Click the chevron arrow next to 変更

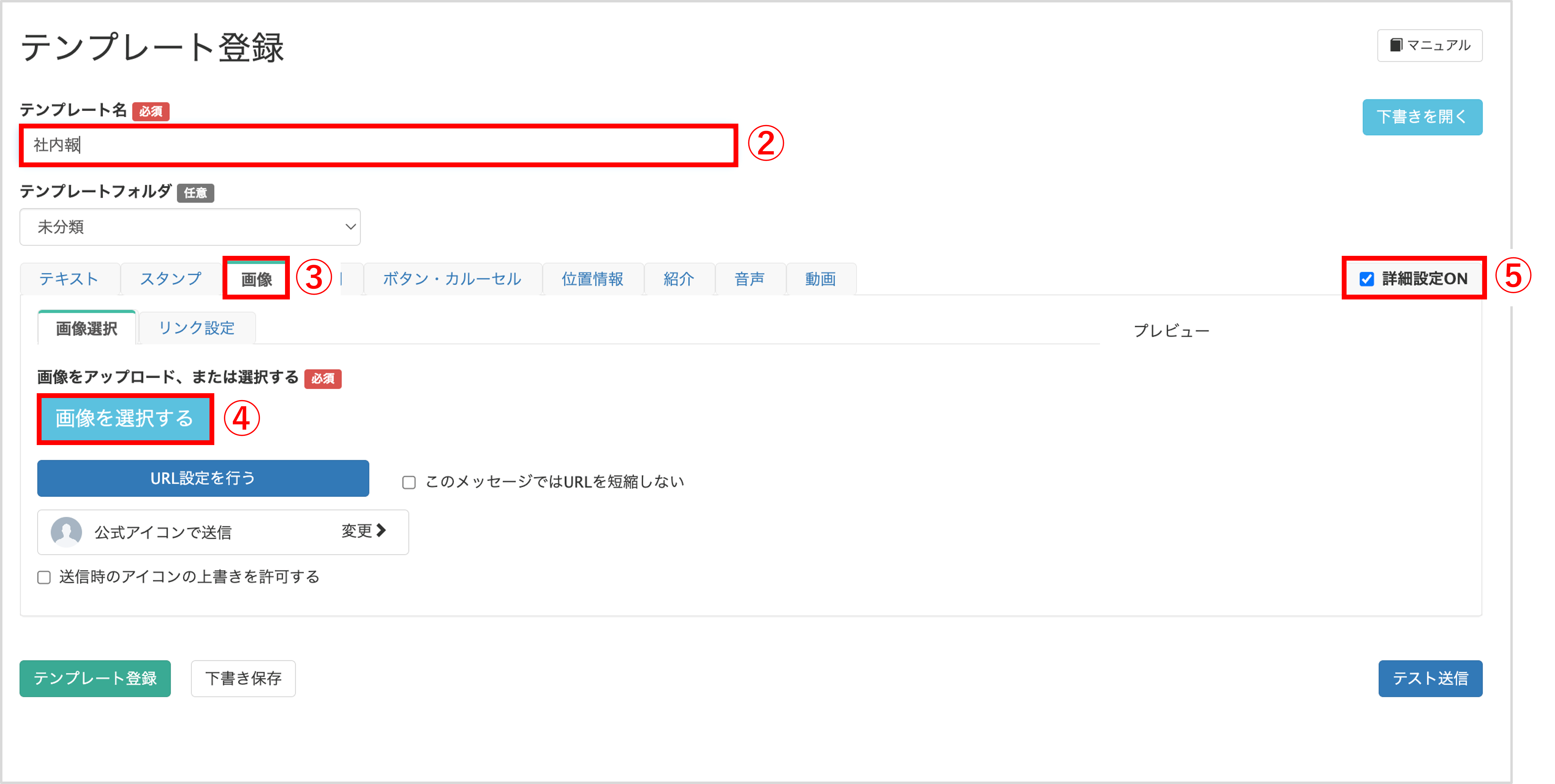coord(381,531)
